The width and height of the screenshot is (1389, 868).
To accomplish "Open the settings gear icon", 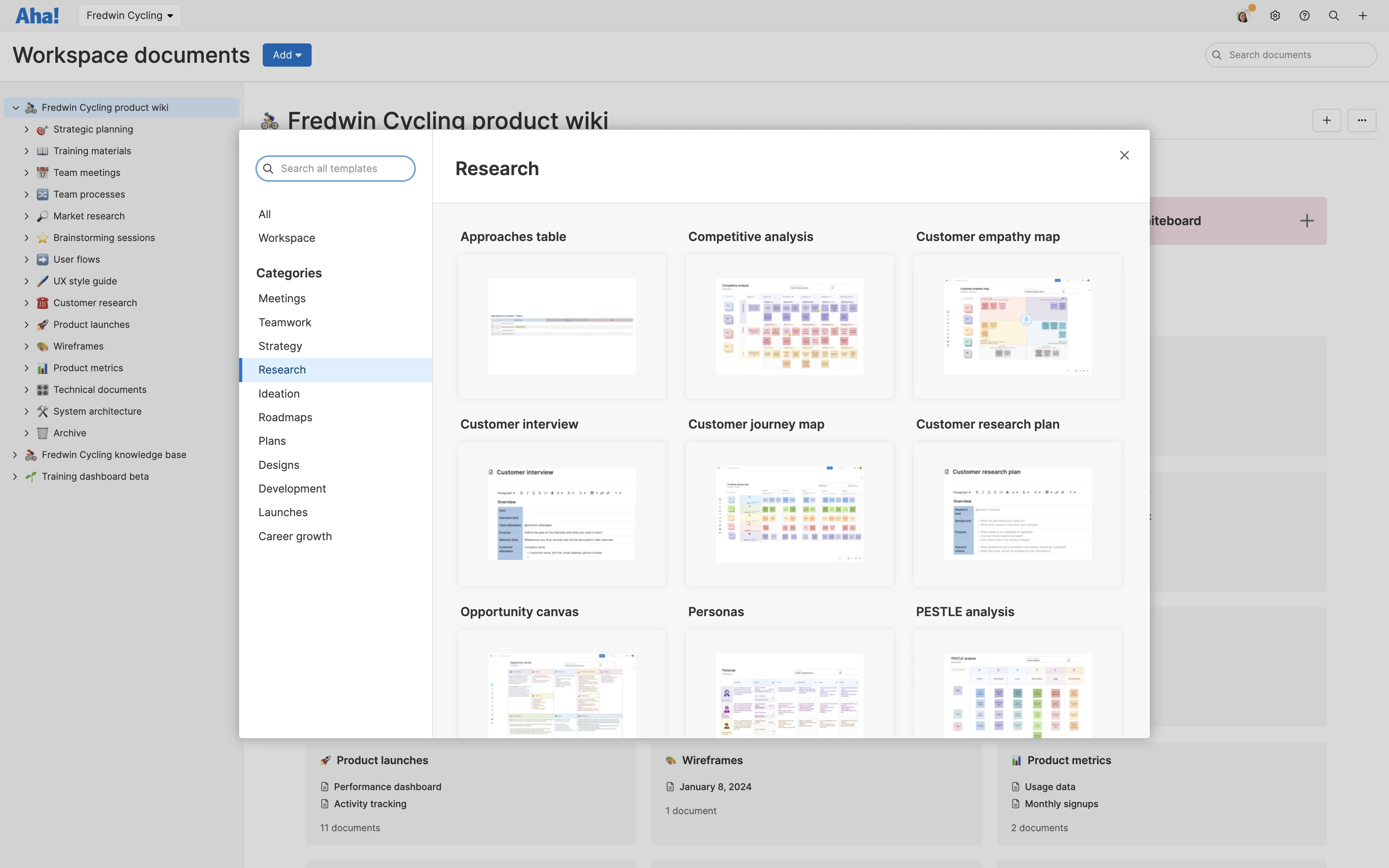I will click(x=1275, y=15).
